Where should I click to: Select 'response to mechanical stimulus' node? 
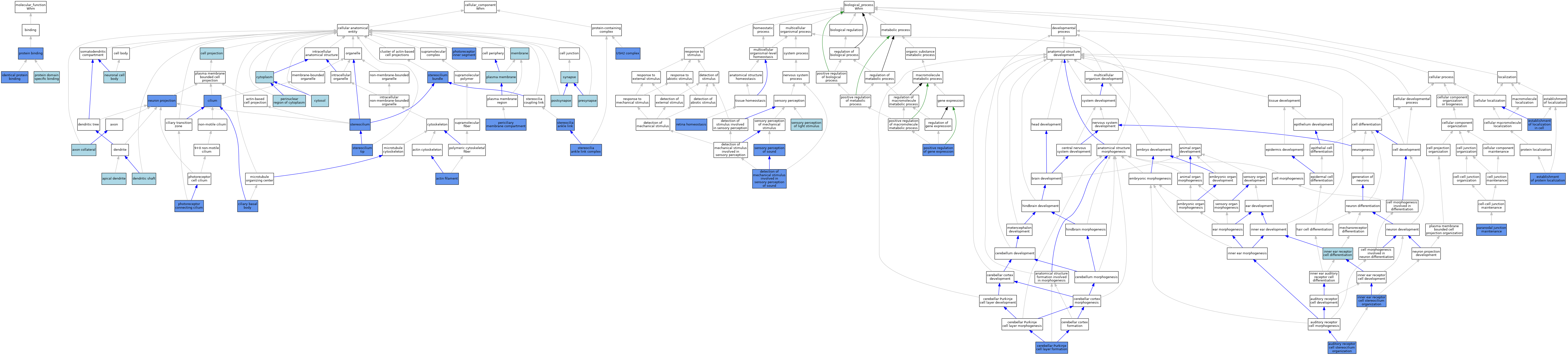pyautogui.click(x=633, y=101)
